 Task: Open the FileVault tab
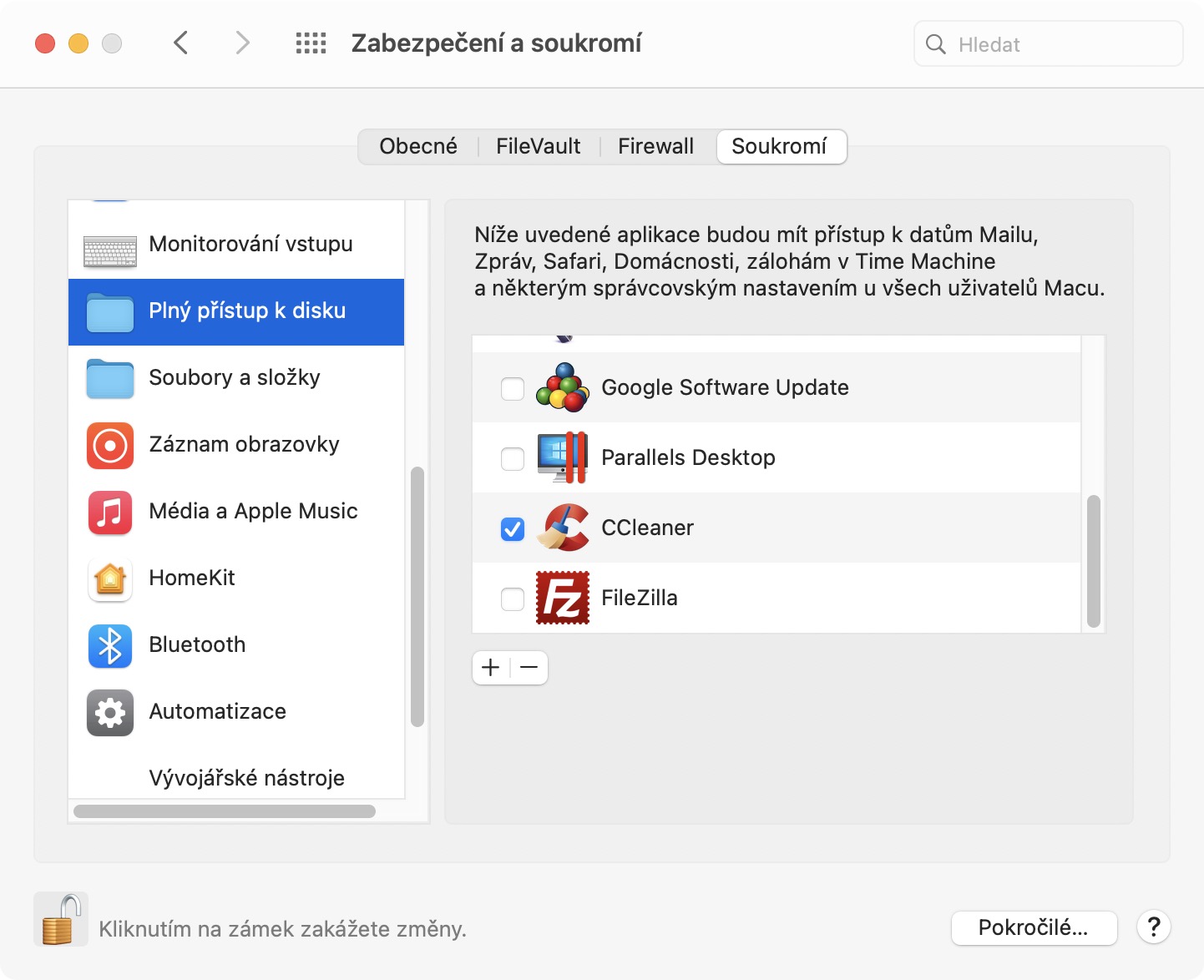click(538, 147)
